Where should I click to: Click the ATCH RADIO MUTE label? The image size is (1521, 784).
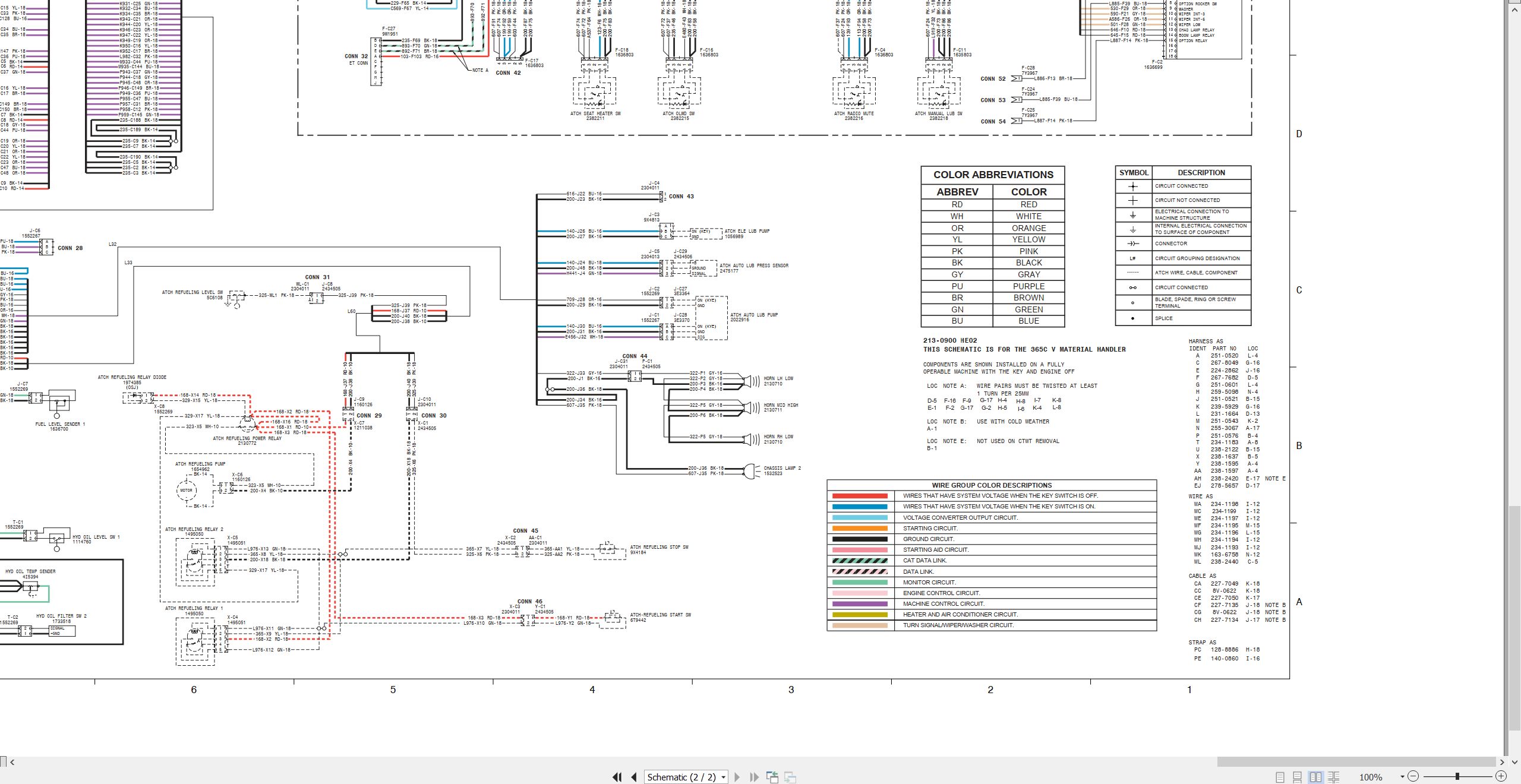tap(854, 113)
